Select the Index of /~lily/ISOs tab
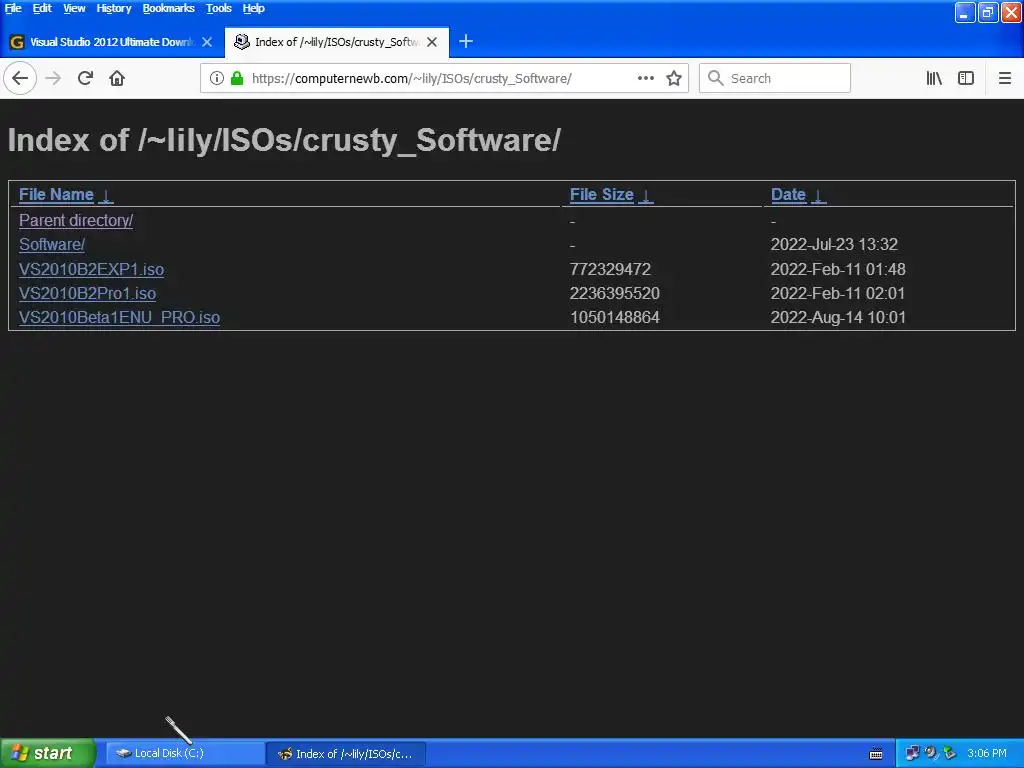This screenshot has width=1024, height=768. [x=336, y=42]
